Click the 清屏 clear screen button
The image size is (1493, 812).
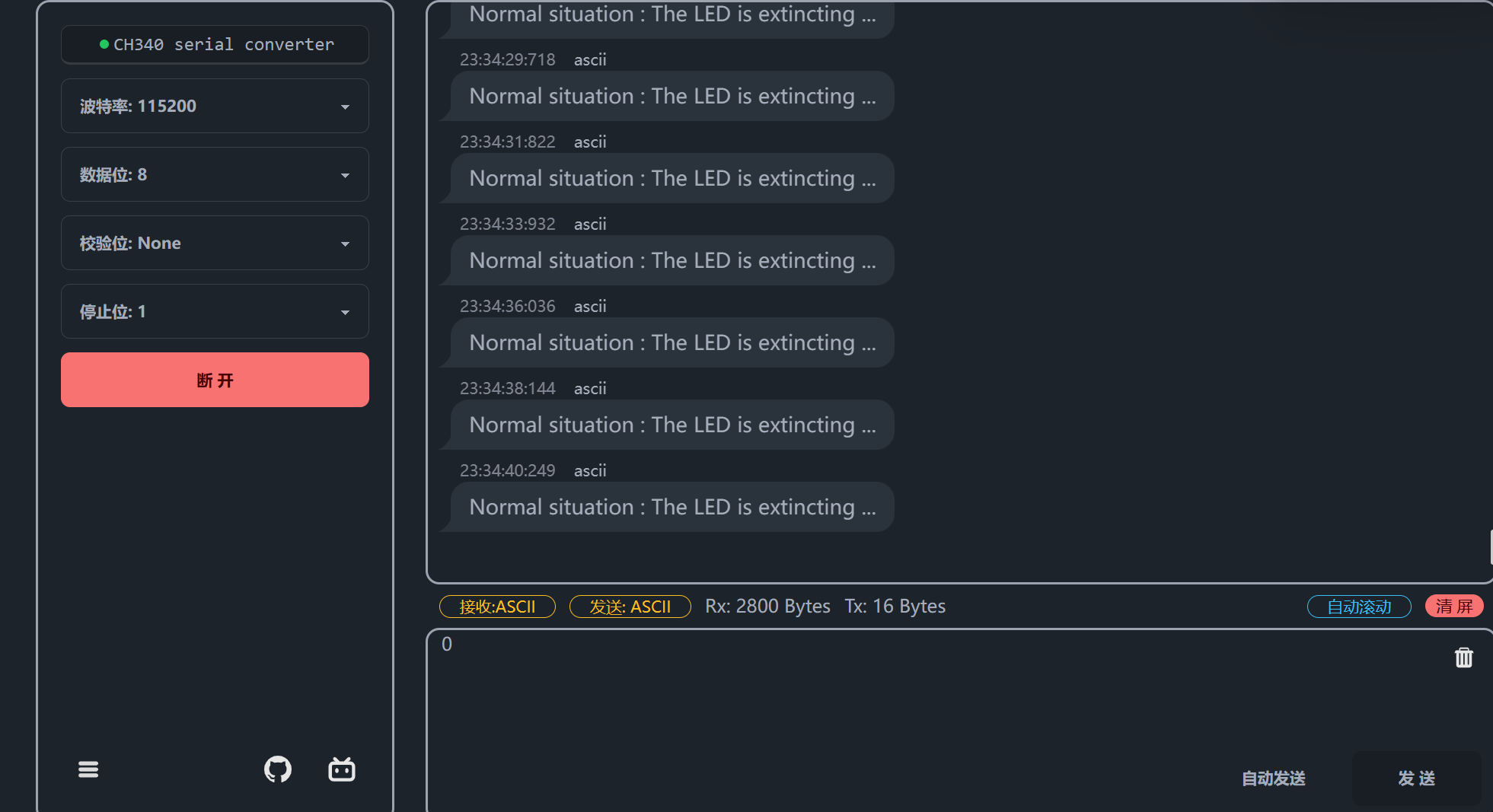[x=1454, y=607]
